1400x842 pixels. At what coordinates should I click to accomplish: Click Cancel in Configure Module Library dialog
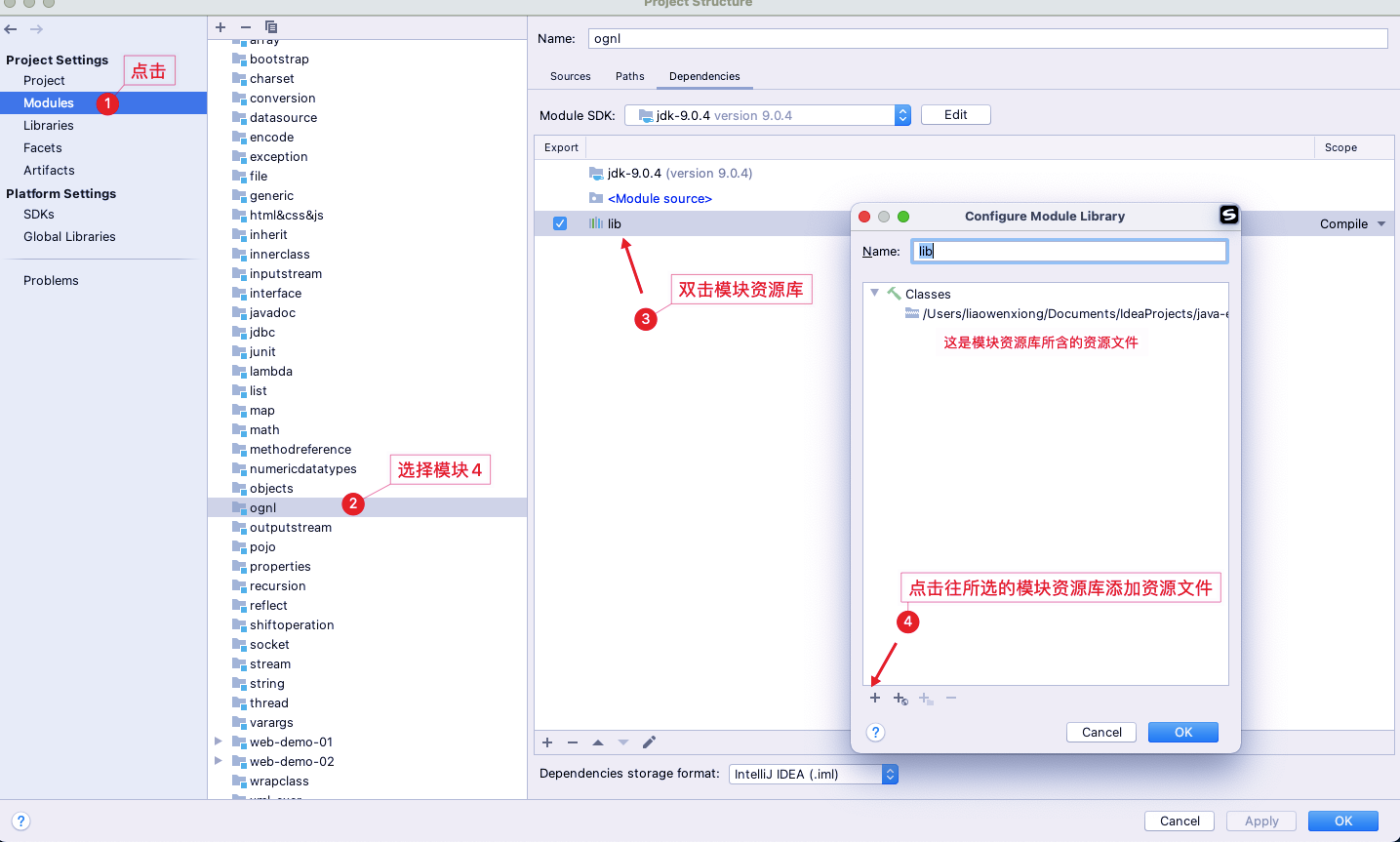[1101, 732]
